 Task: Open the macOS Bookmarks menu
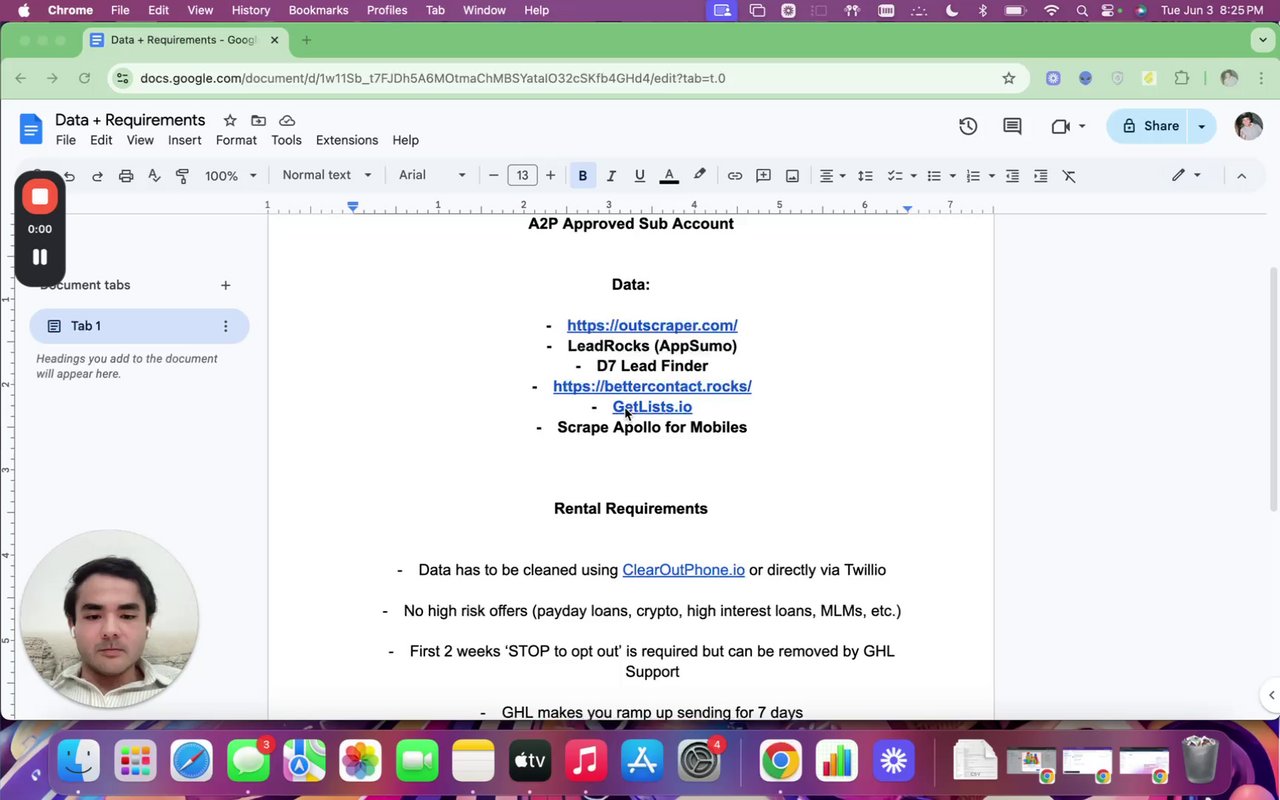tap(318, 10)
